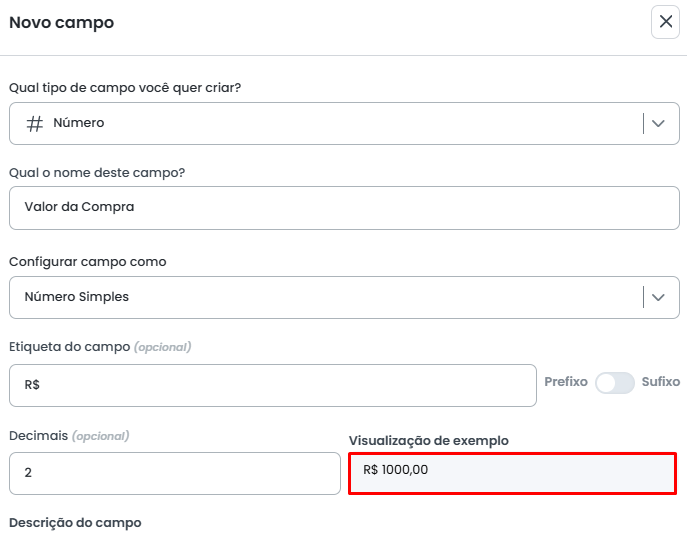
Task: Close the Novo campo dialog
Action: [x=665, y=22]
